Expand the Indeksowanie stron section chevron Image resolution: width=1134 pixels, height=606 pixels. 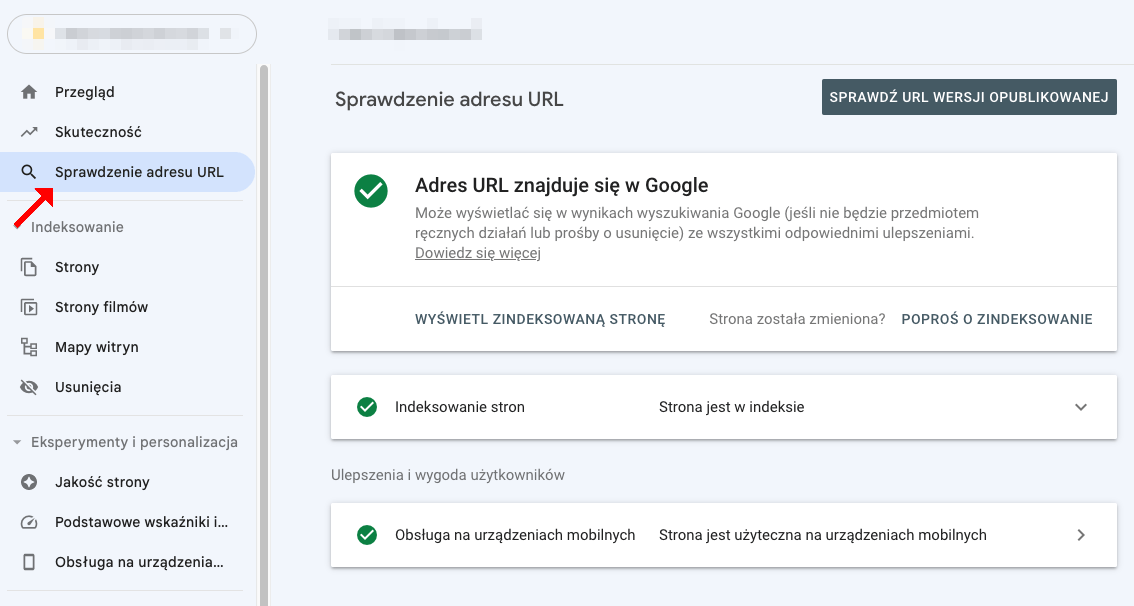[x=1080, y=407]
